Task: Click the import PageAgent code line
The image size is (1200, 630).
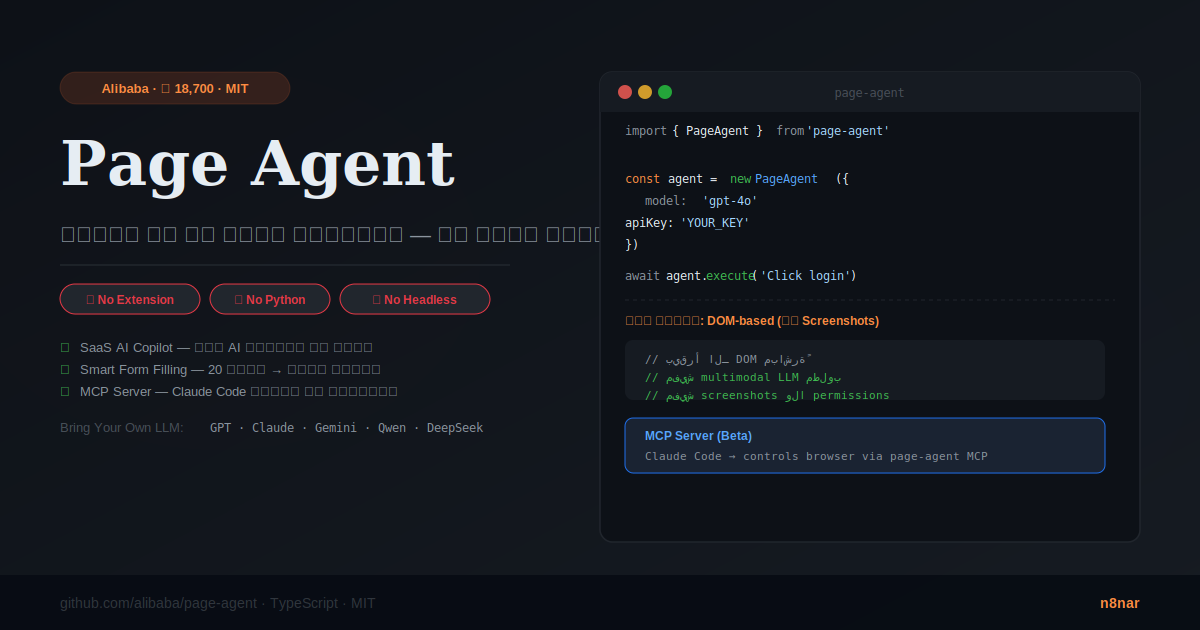Action: [757, 130]
